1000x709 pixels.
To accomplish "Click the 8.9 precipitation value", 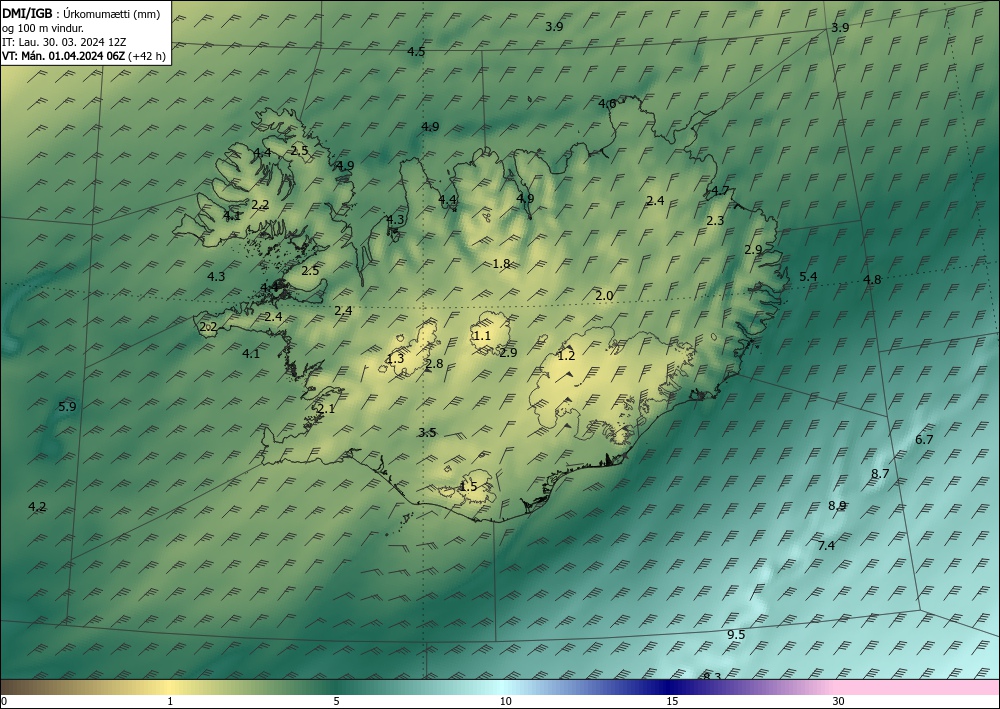I will coord(837,506).
